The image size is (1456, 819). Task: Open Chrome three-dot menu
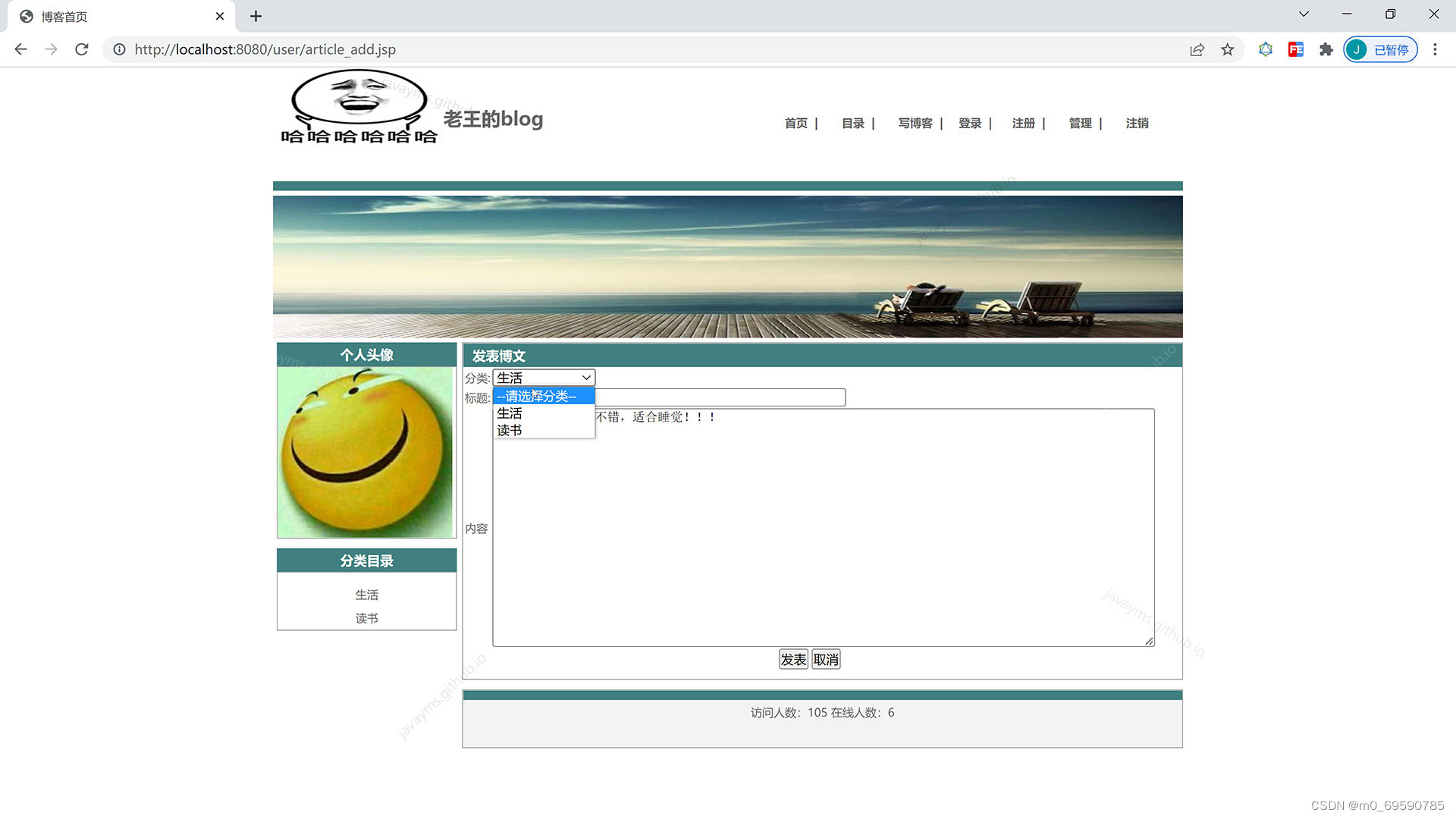pos(1434,49)
